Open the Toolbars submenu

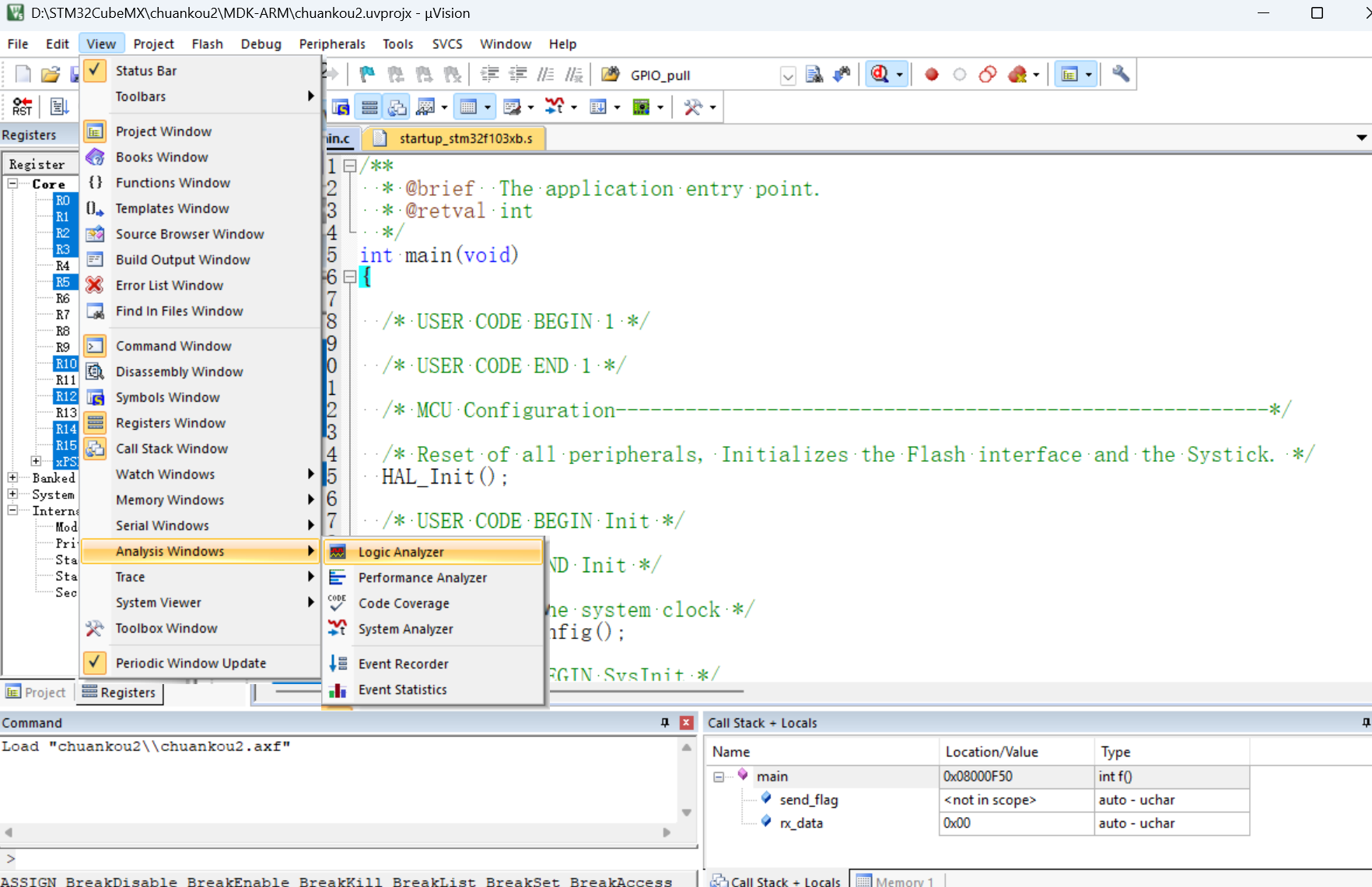click(x=201, y=96)
